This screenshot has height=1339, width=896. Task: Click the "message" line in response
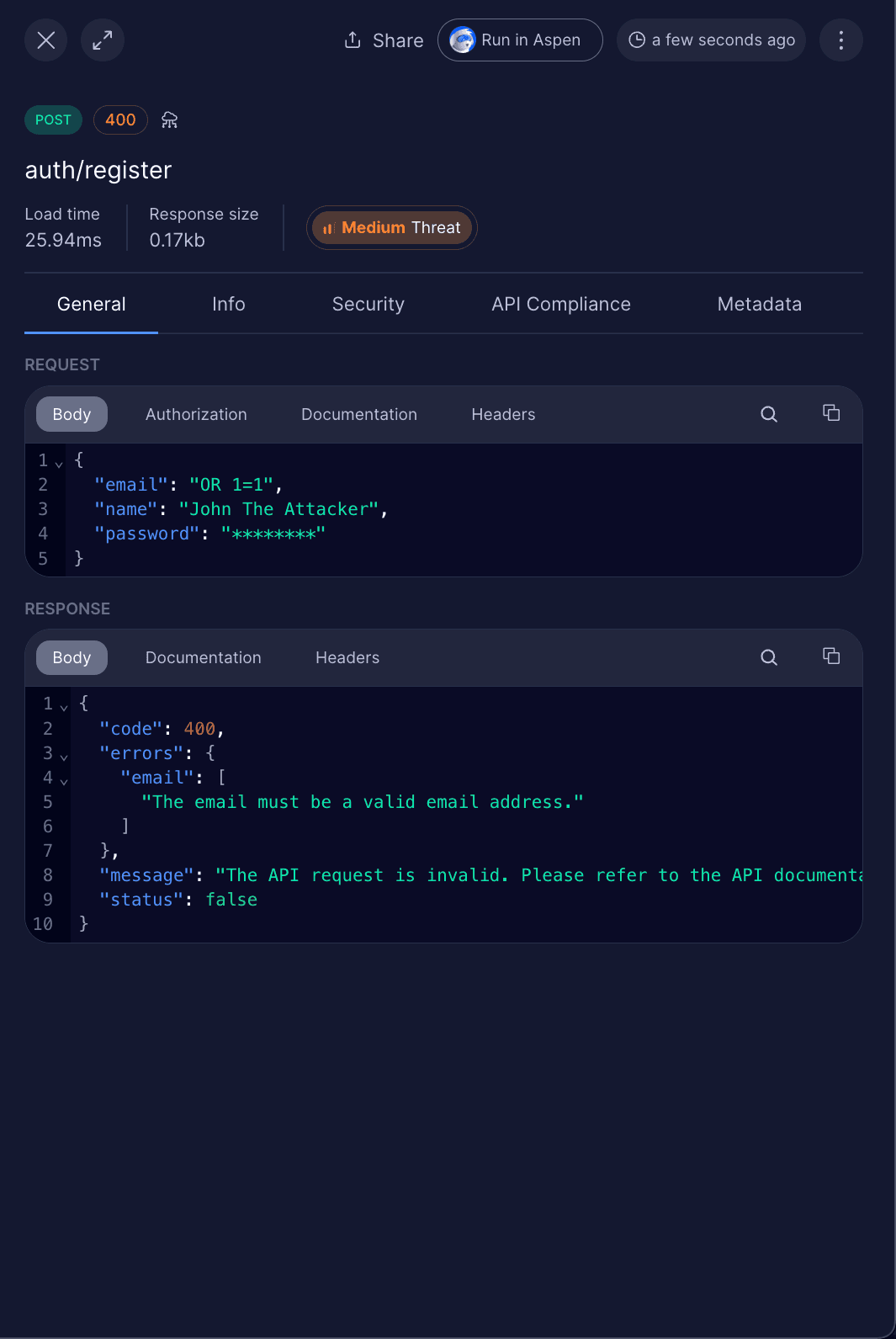pyautogui.click(x=480, y=875)
